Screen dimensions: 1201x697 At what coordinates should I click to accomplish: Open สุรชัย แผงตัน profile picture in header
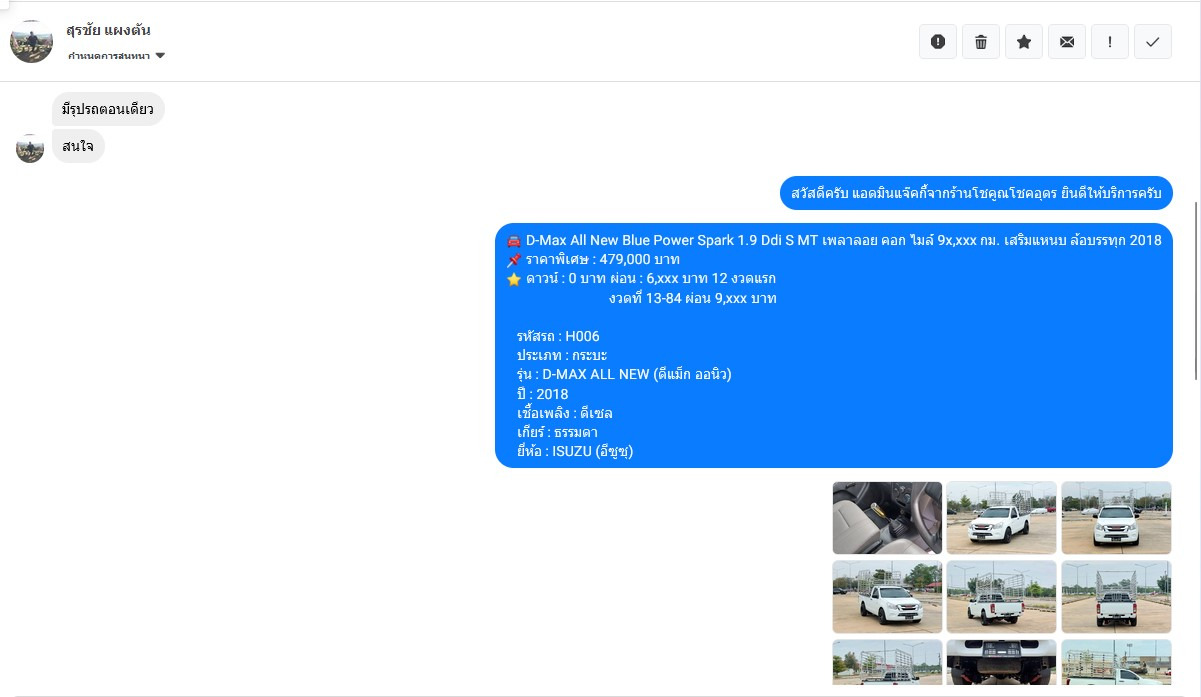tap(31, 41)
